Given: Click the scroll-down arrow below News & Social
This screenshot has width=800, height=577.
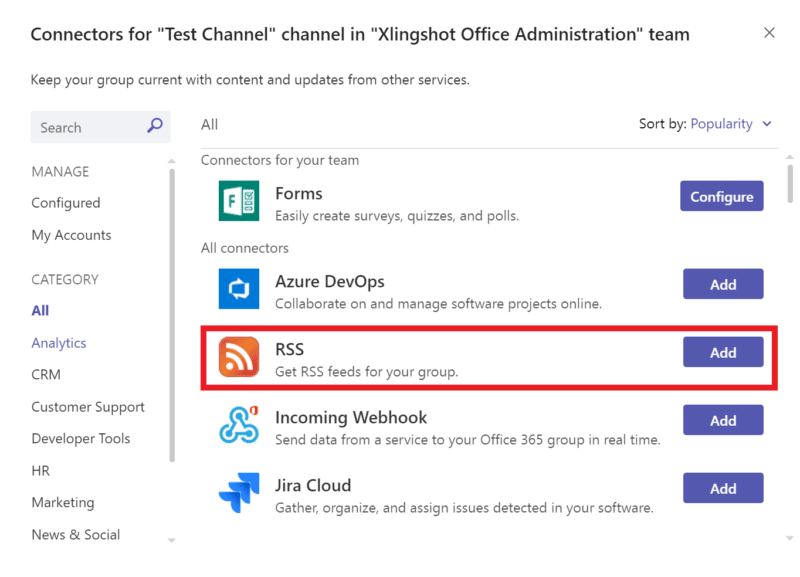Looking at the screenshot, I should click(x=170, y=539).
